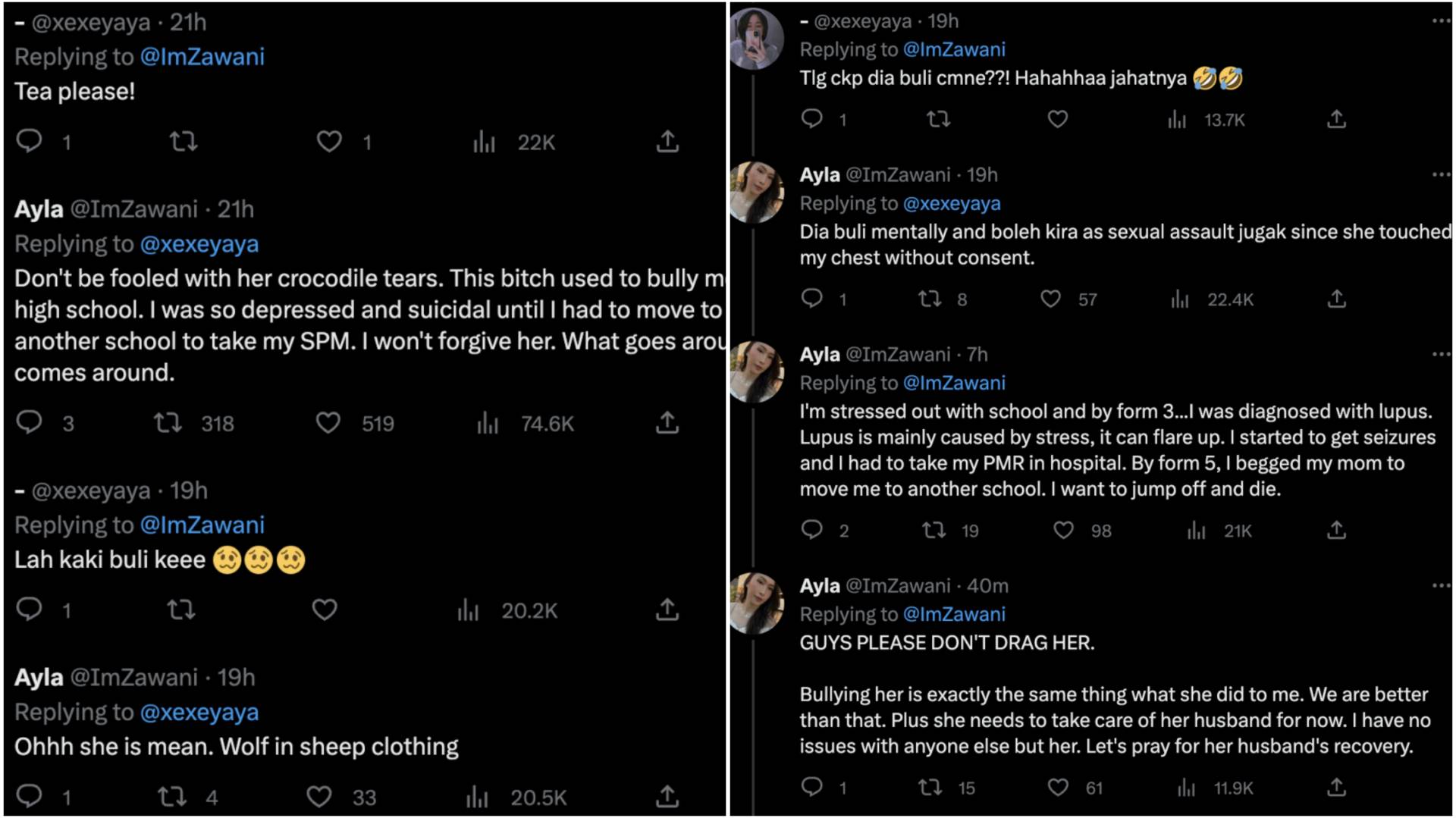This screenshot has width=1456, height=818.
Task: Share the "Tlg ckp dia buli cmne" tweet
Action: point(1336,119)
